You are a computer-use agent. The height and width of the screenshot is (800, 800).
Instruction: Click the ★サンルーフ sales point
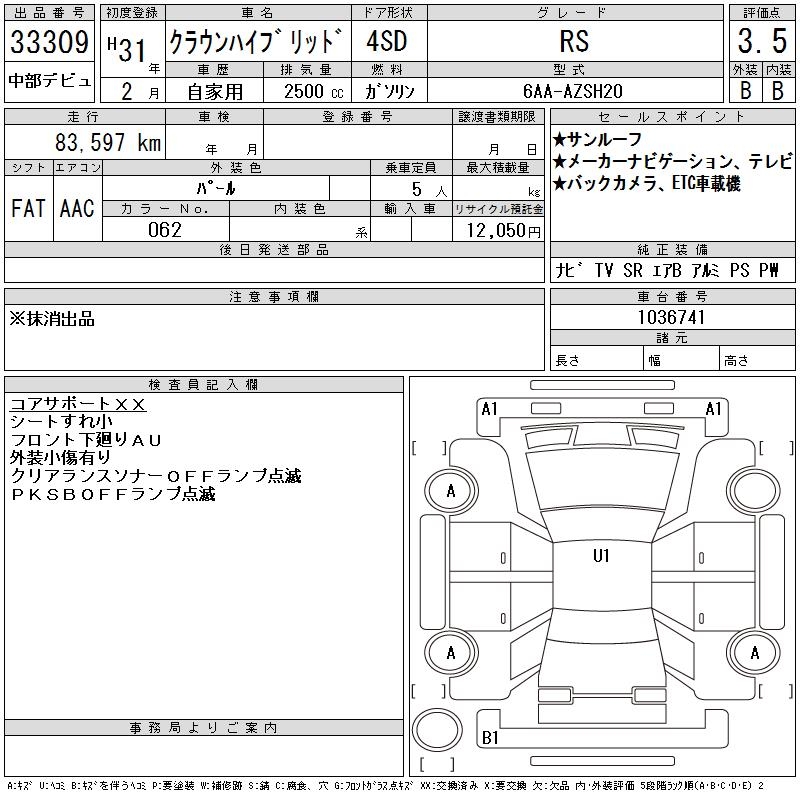pos(597,139)
